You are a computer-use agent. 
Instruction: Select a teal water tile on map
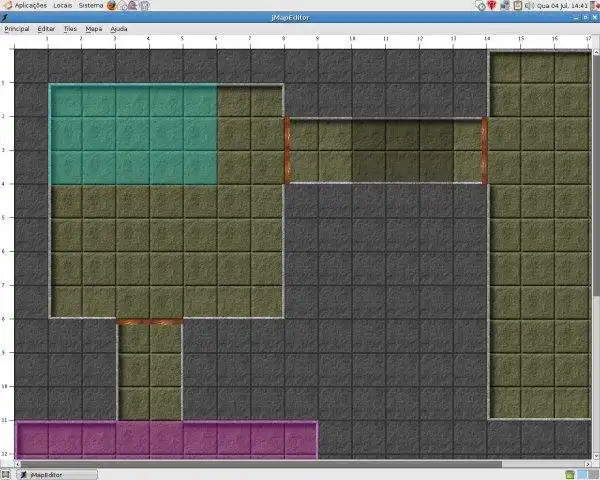click(x=133, y=134)
